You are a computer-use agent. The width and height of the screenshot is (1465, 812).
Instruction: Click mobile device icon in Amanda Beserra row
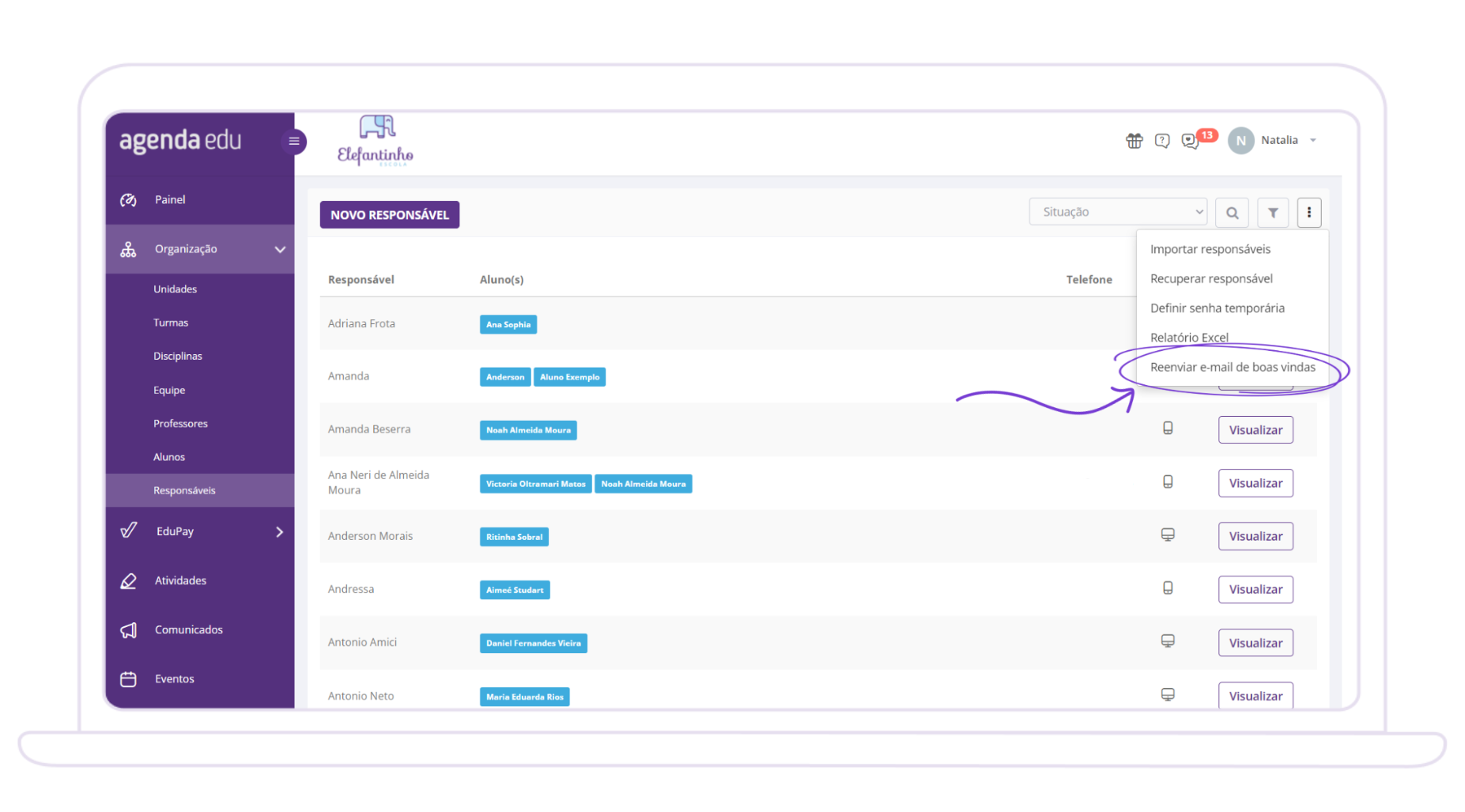coord(1168,429)
